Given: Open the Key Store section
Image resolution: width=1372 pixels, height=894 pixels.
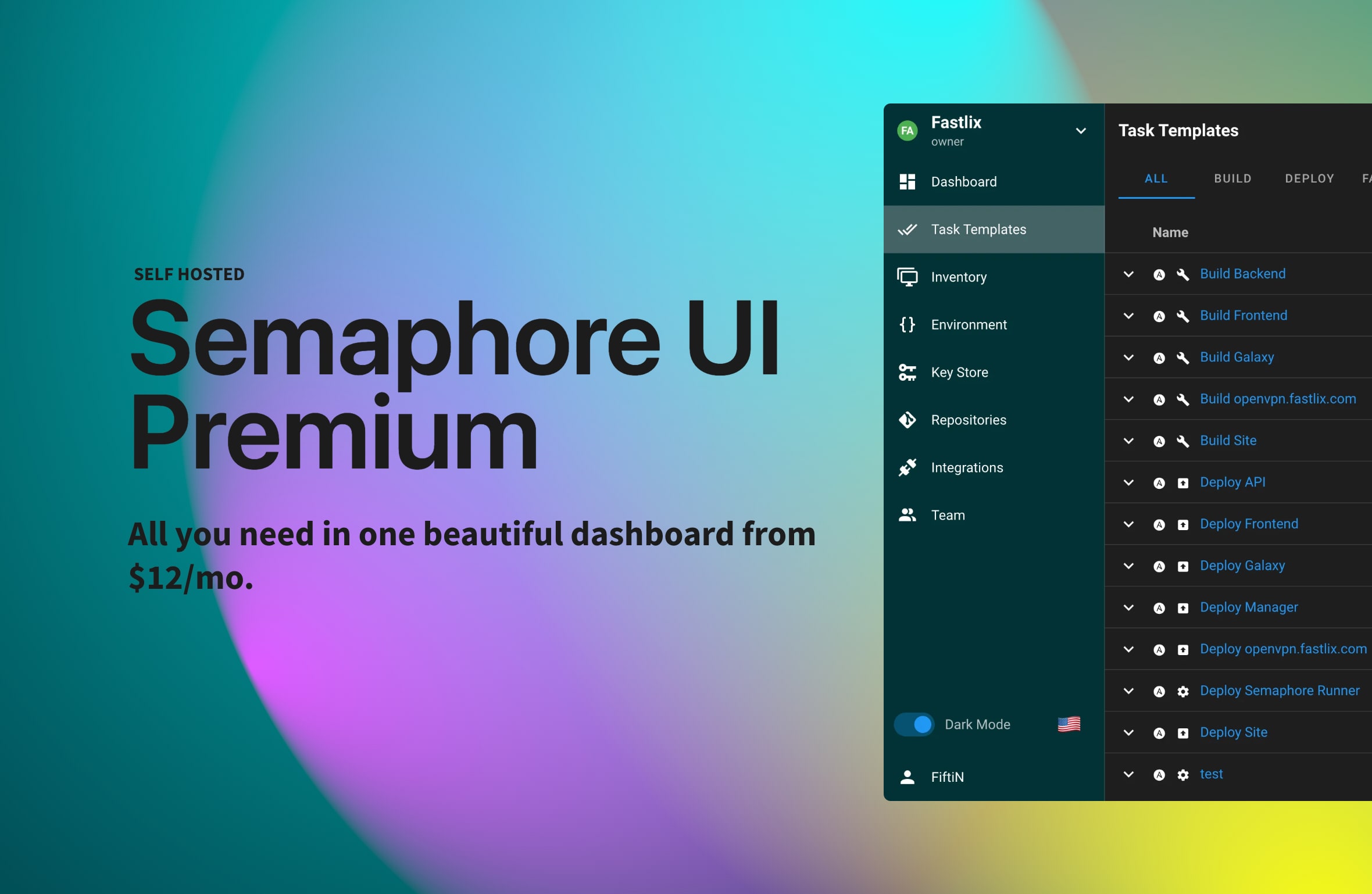Looking at the screenshot, I should click(959, 373).
